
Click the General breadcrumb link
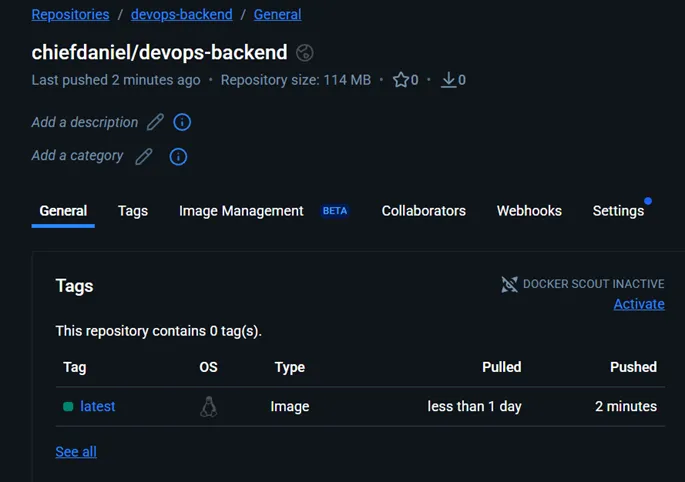tap(277, 14)
